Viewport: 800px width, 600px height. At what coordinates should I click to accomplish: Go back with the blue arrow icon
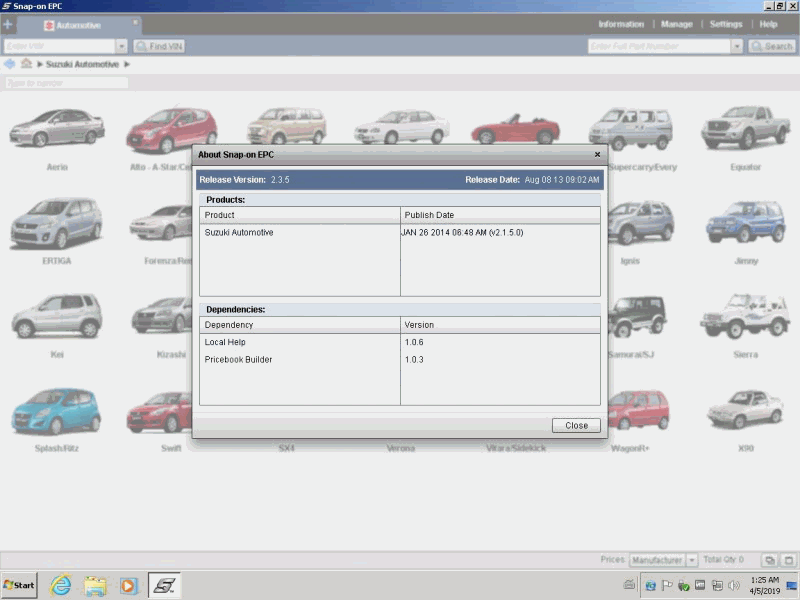pyautogui.click(x=9, y=64)
